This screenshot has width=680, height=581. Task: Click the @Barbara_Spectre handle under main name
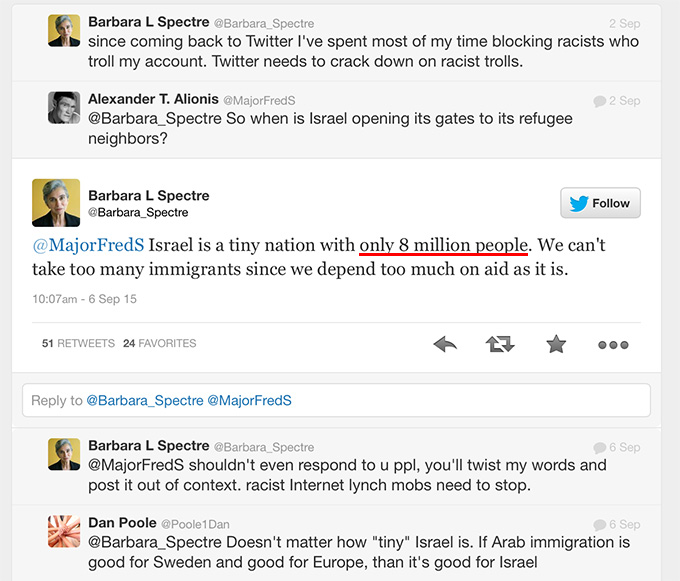138,212
